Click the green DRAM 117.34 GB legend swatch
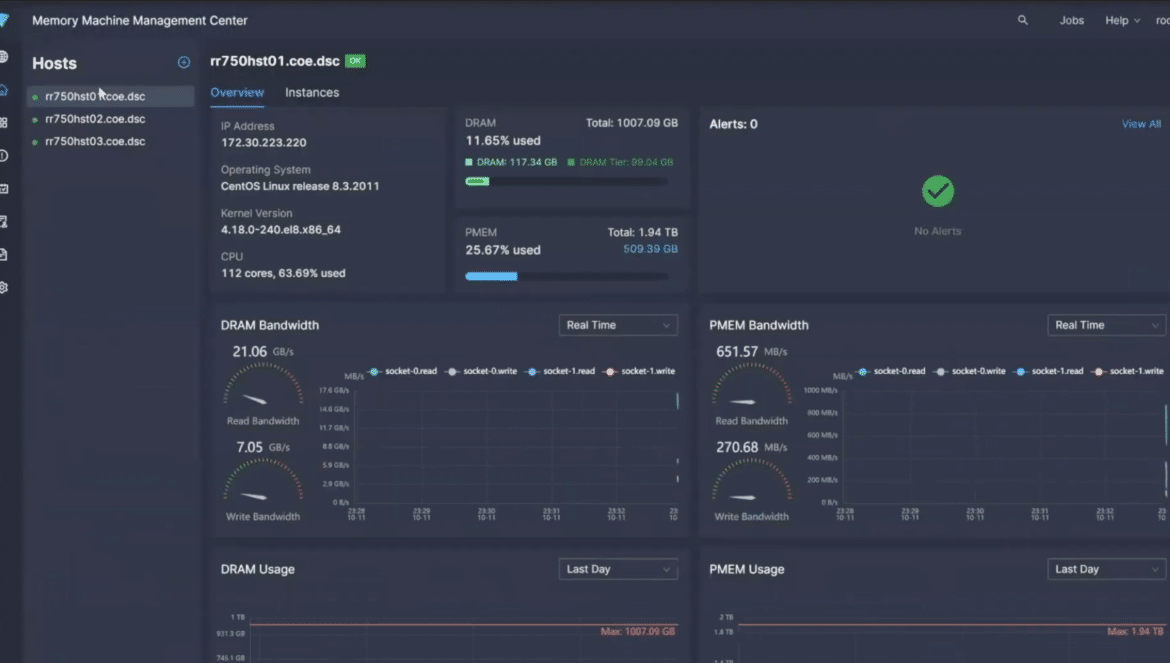 469,162
